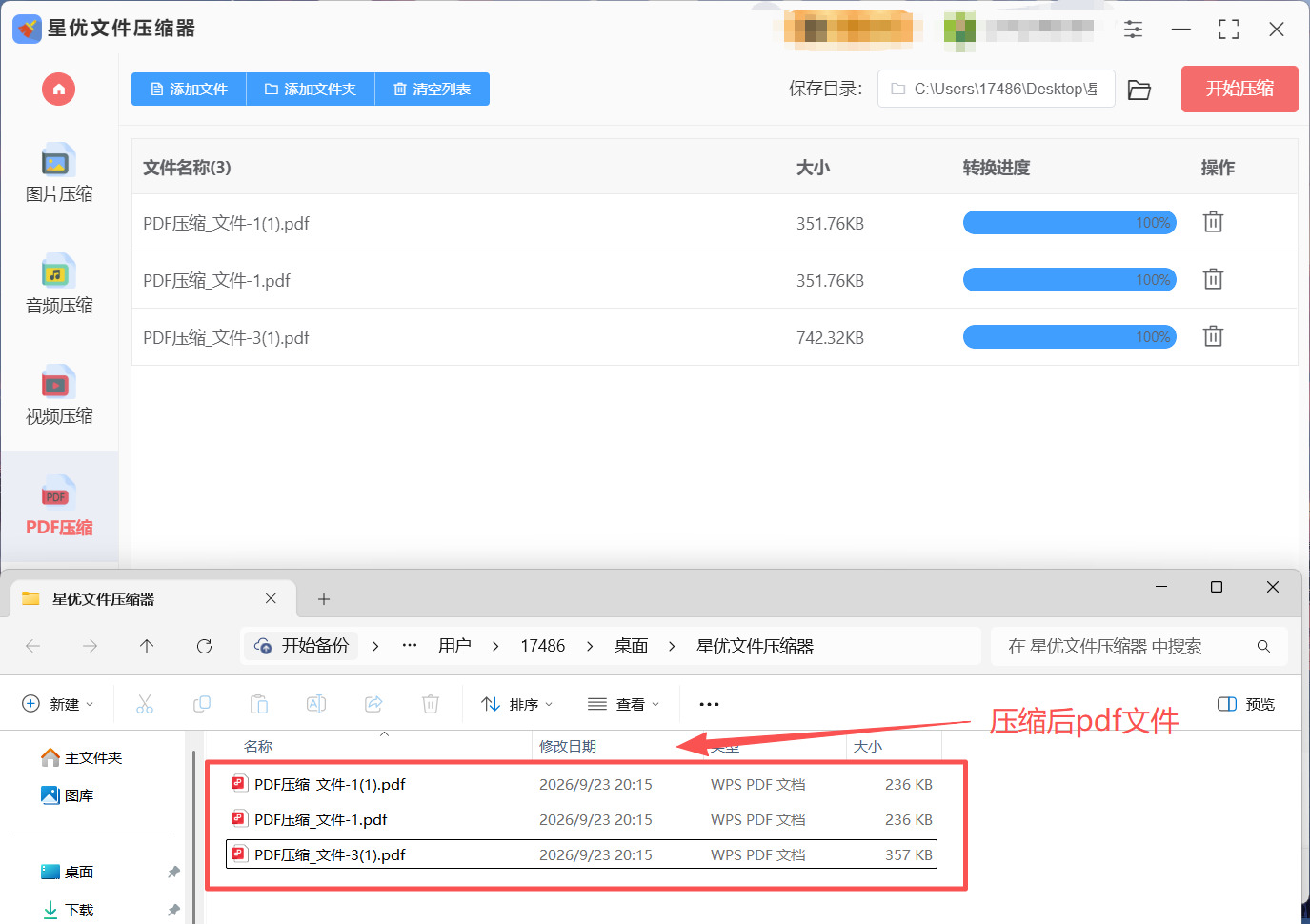Select the PDF压缩 module
Image resolution: width=1310 pixels, height=924 pixels.
[59, 507]
